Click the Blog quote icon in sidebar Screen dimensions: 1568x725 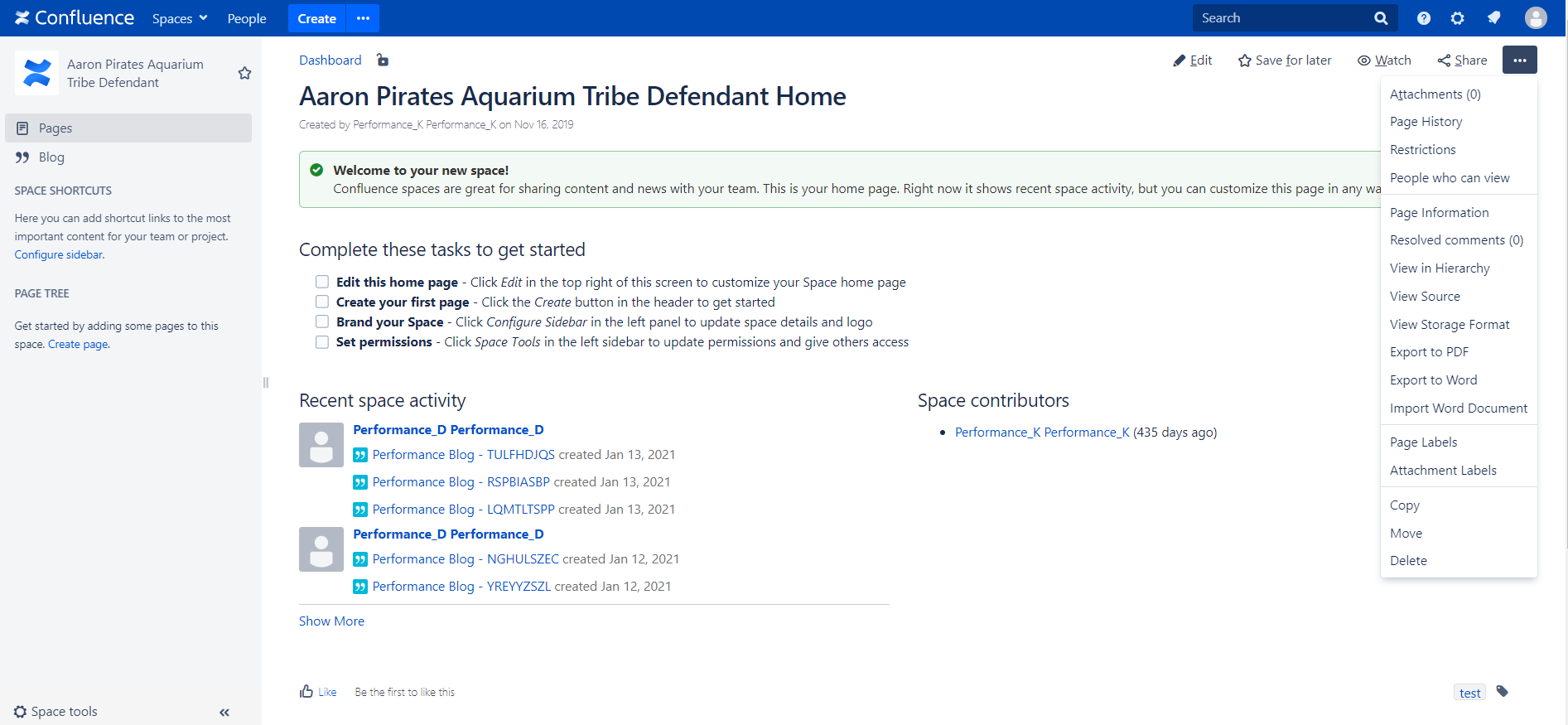pyautogui.click(x=22, y=157)
